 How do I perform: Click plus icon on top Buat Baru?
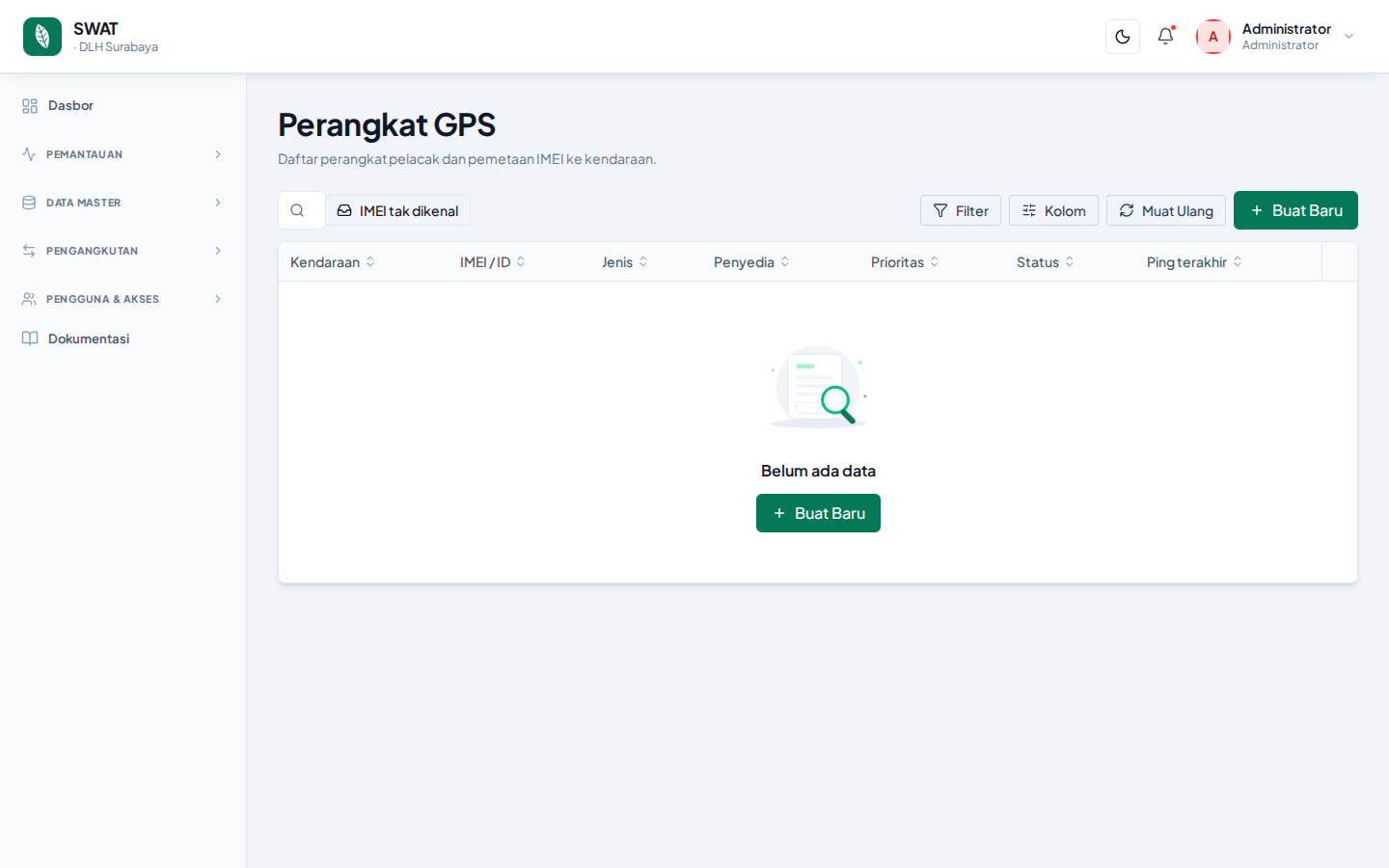pos(1257,210)
